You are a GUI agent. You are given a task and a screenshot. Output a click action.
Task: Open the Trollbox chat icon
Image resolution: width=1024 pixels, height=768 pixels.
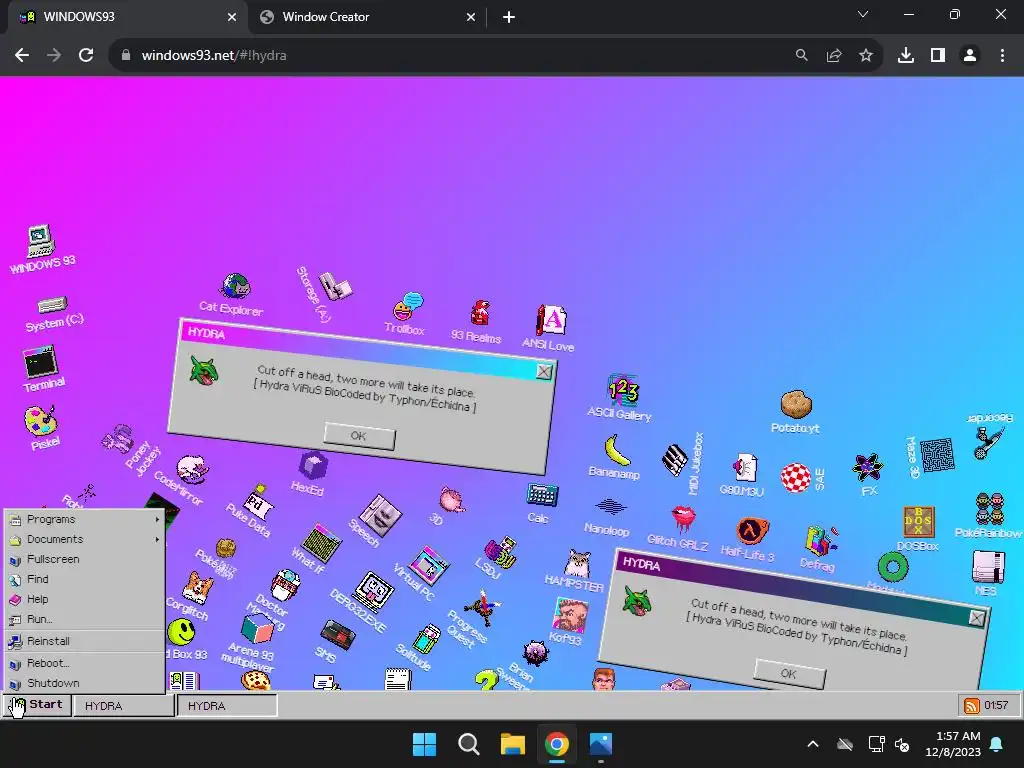(x=408, y=306)
